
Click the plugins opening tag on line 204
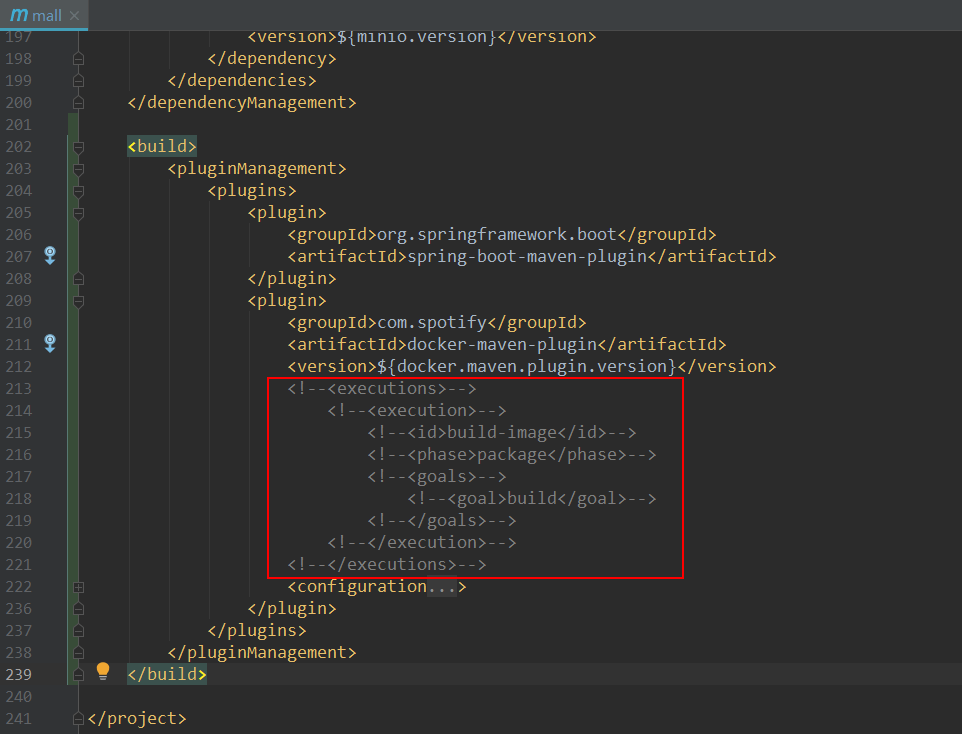[252, 191]
